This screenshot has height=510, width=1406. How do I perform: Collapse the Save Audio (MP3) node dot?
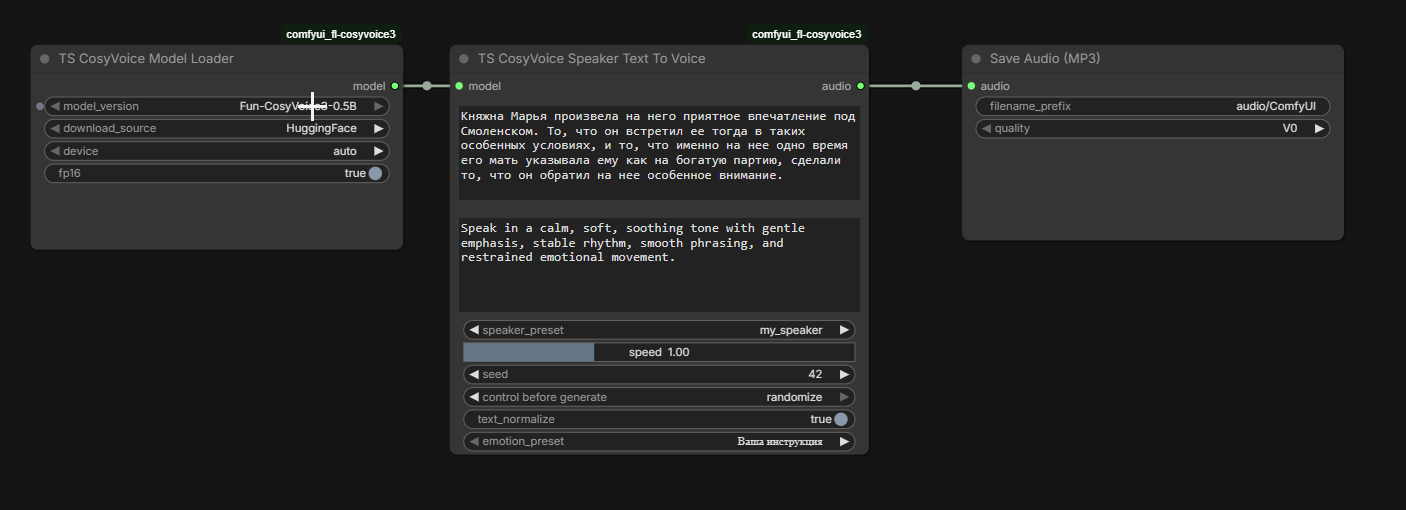[976, 59]
